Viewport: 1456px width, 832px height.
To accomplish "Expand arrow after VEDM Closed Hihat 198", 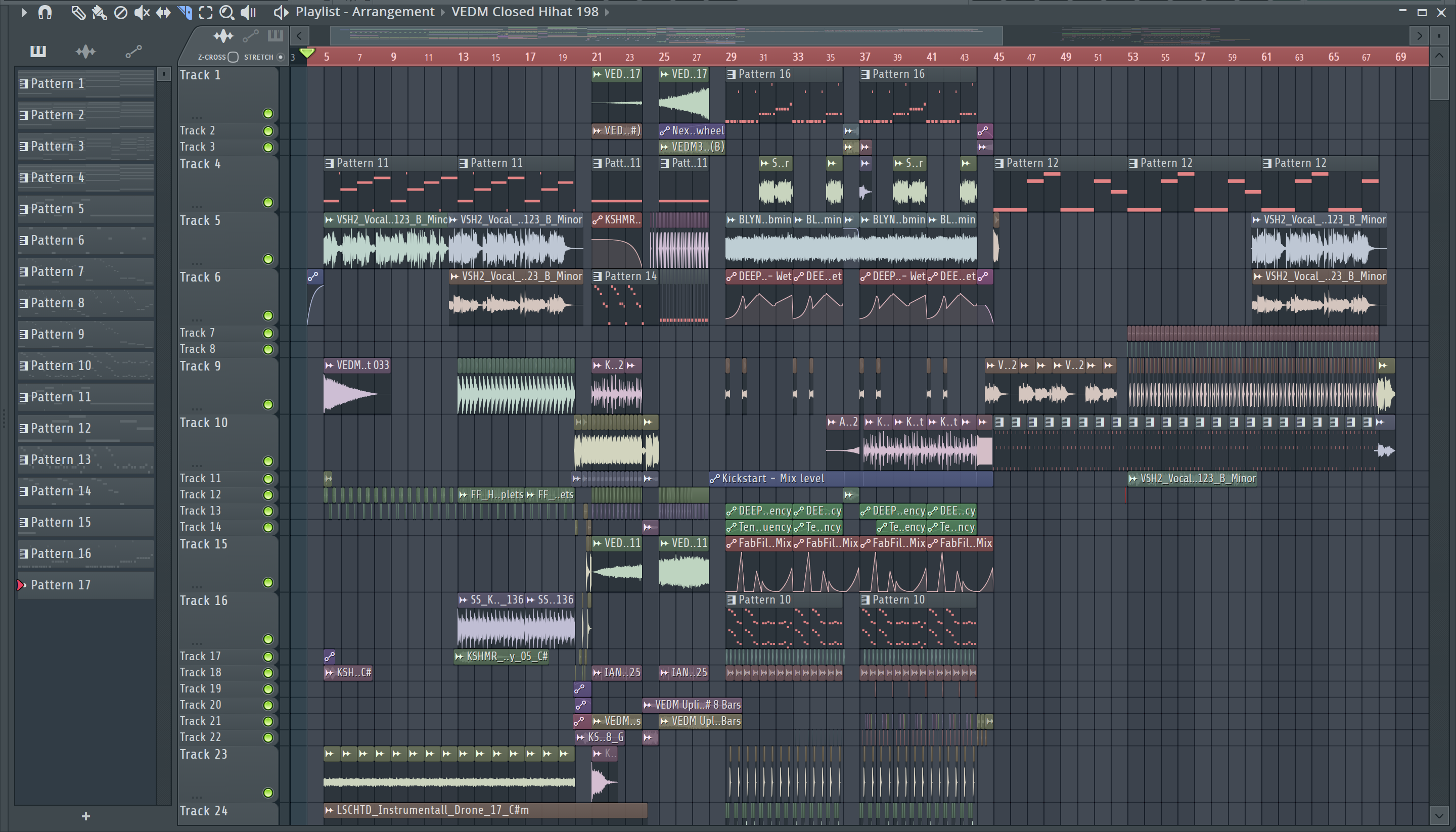I will point(607,12).
